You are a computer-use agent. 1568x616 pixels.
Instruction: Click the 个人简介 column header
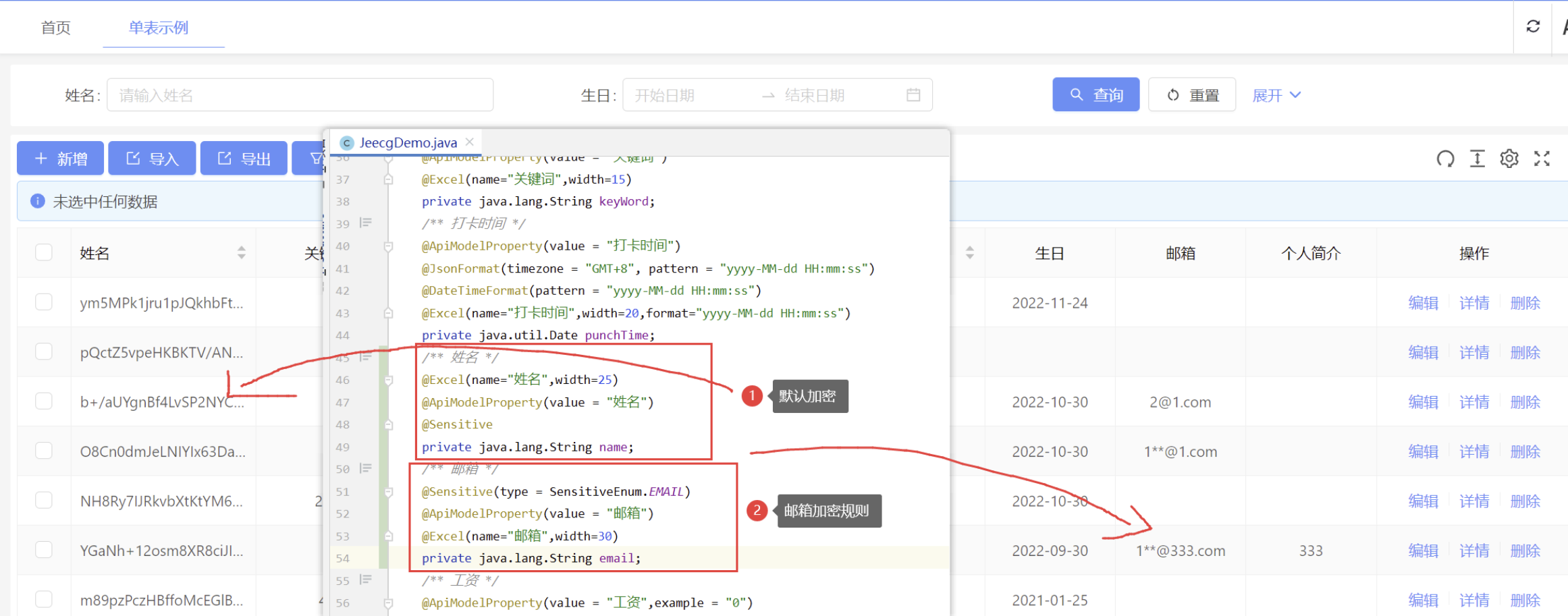(1312, 254)
